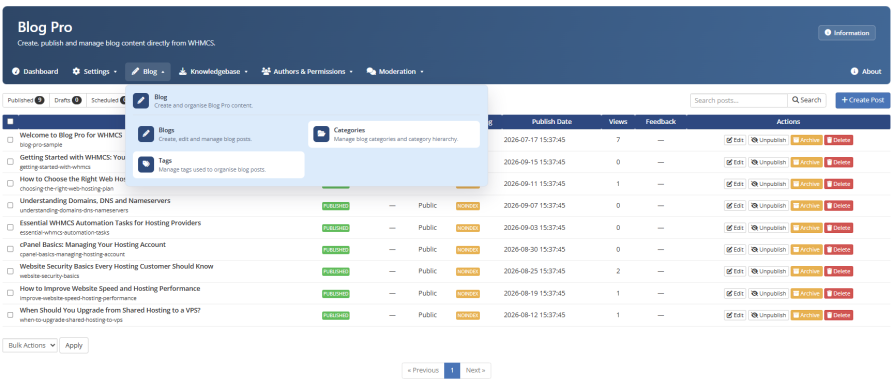
Task: Unpublish the cPanel Basics post
Action: pos(769,250)
